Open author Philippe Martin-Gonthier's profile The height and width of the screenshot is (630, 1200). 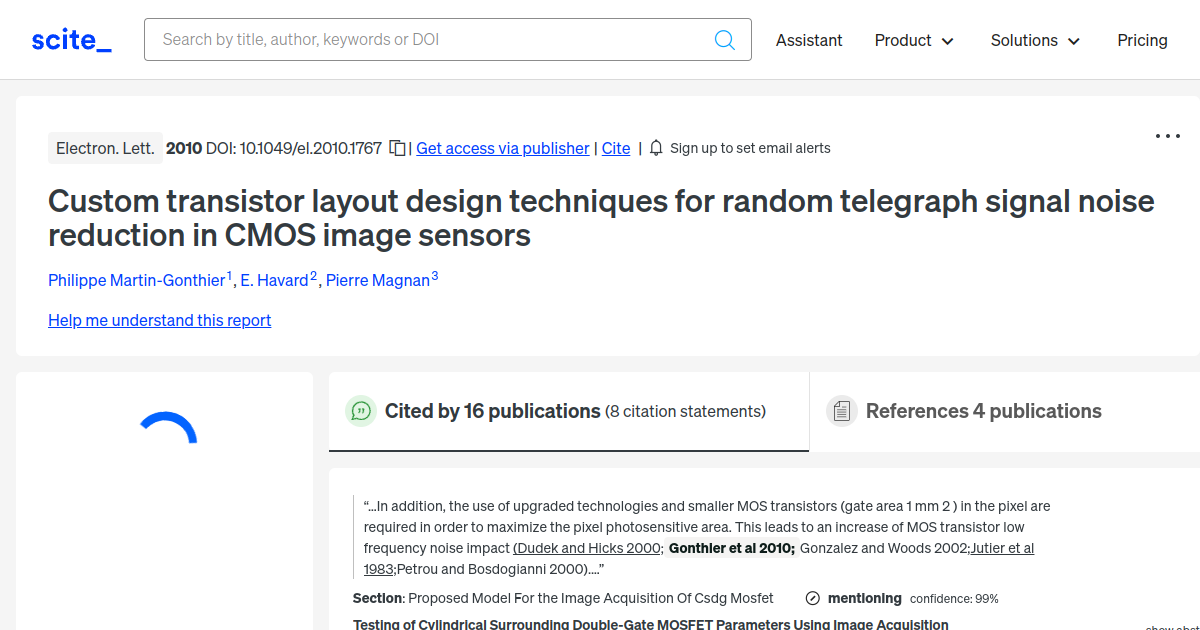pyautogui.click(x=136, y=280)
